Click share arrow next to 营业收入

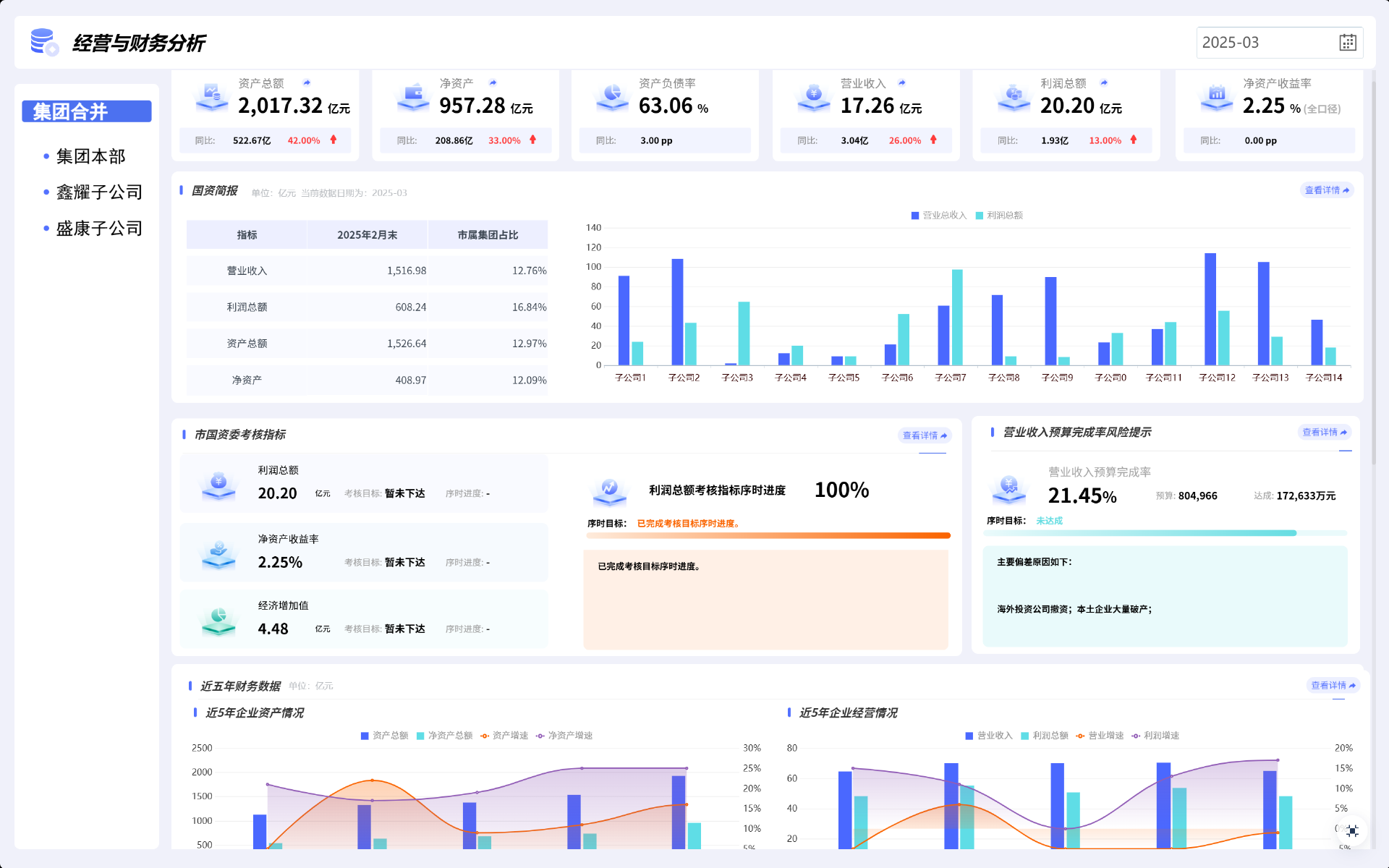coord(902,83)
